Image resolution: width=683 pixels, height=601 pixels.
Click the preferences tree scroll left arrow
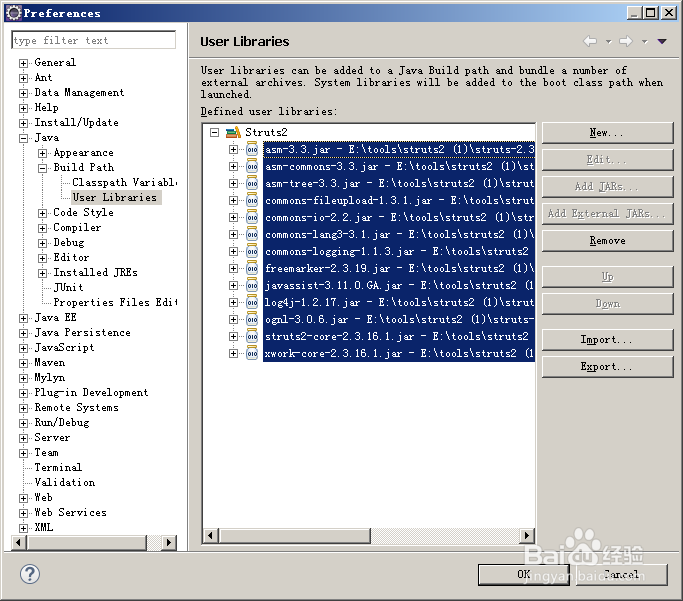click(x=19, y=542)
